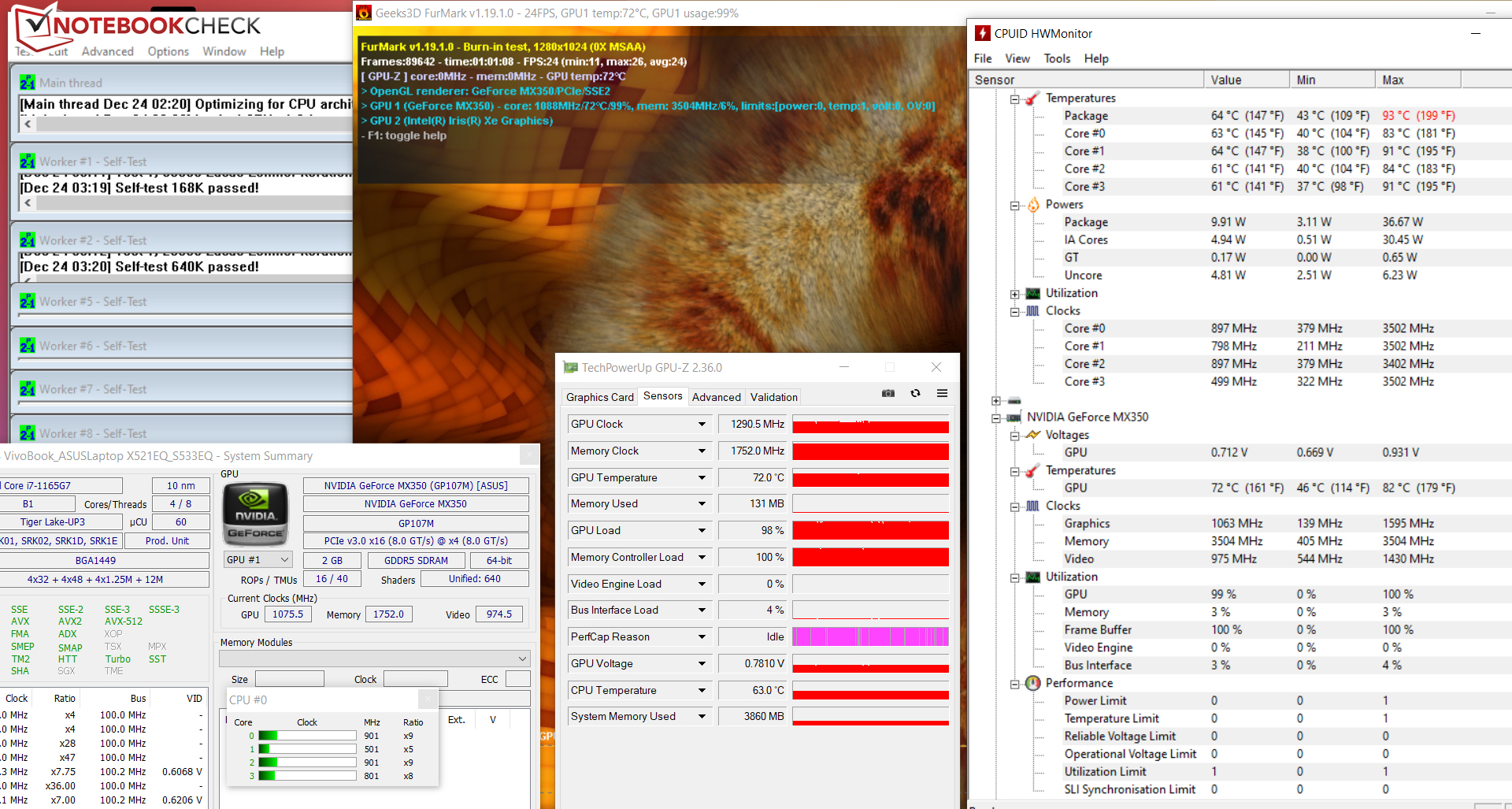Click the Powers flame icon in HWMonitor
Image resolution: width=1512 pixels, height=809 pixels.
(1032, 205)
